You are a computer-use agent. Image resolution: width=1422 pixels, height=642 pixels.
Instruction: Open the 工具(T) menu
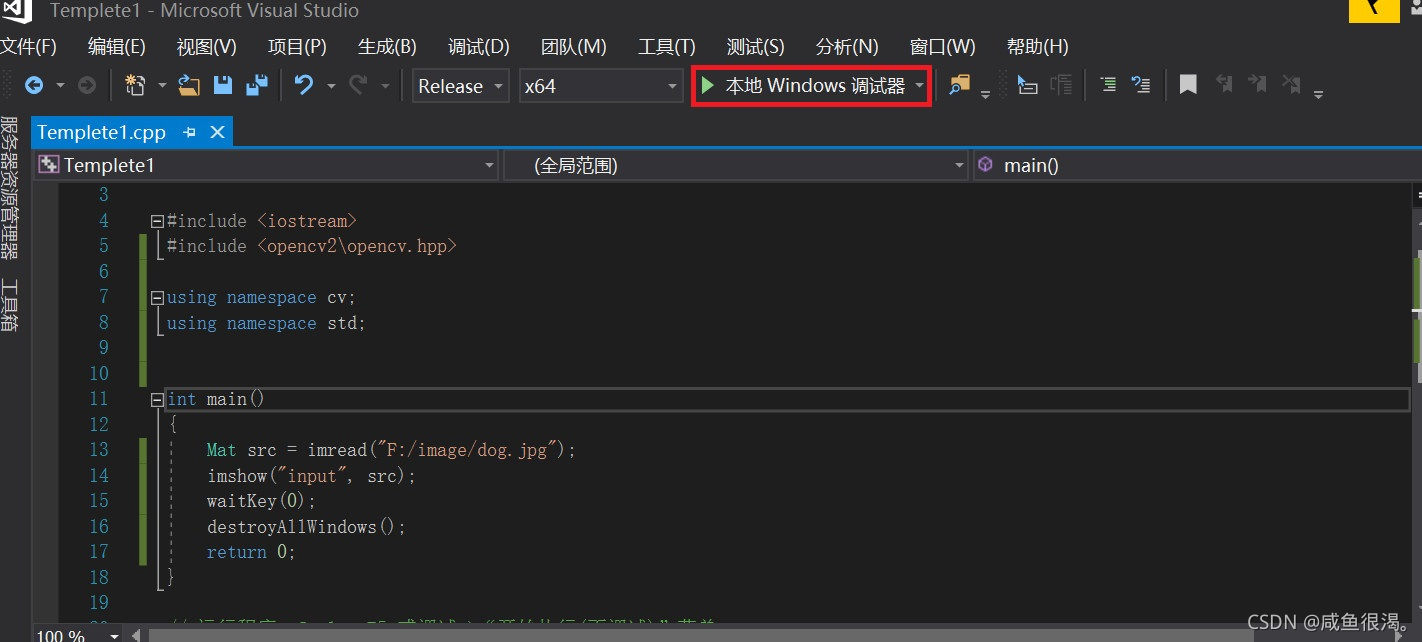[667, 47]
